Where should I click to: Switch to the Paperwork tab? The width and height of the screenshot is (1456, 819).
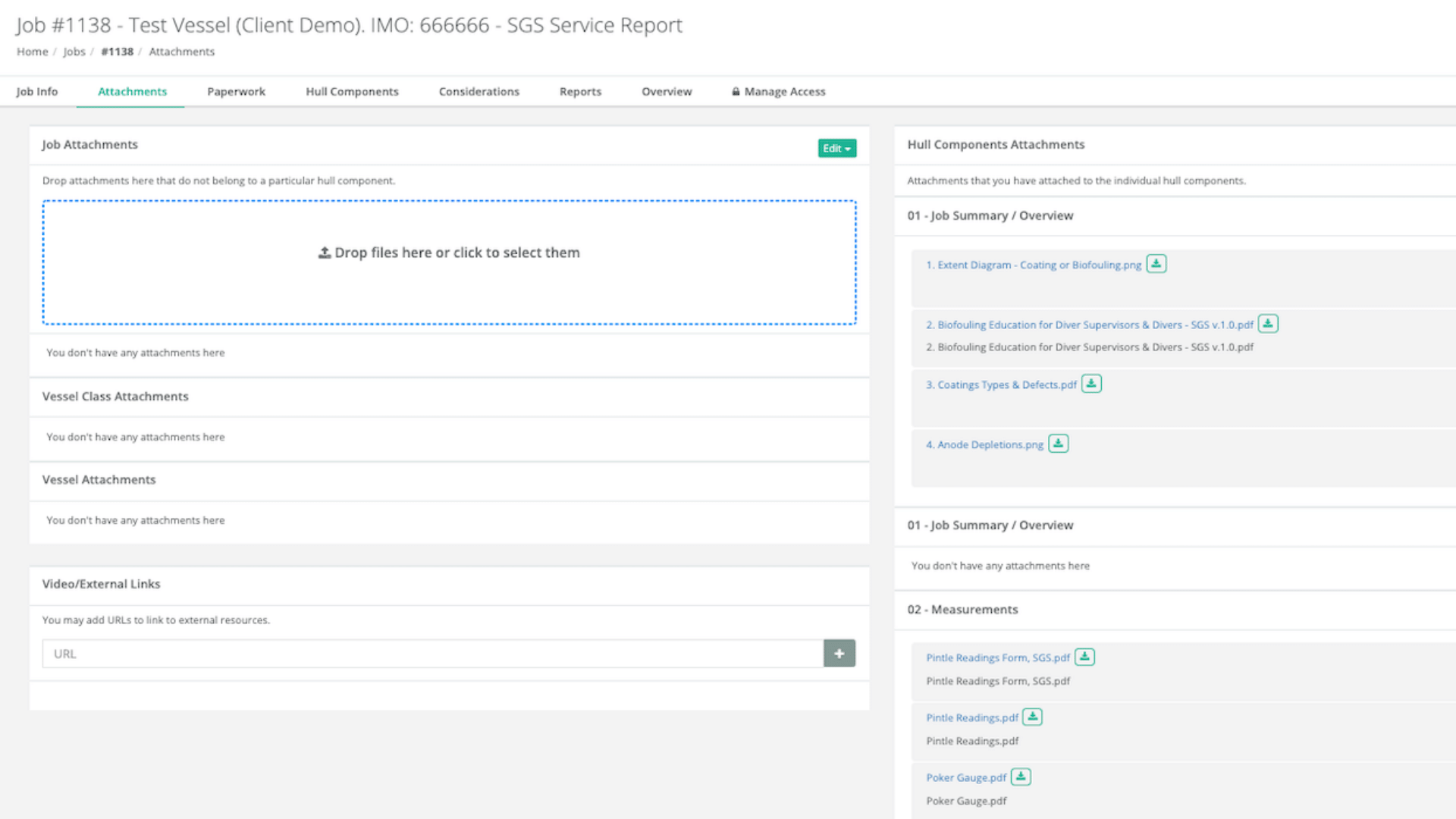(x=236, y=91)
